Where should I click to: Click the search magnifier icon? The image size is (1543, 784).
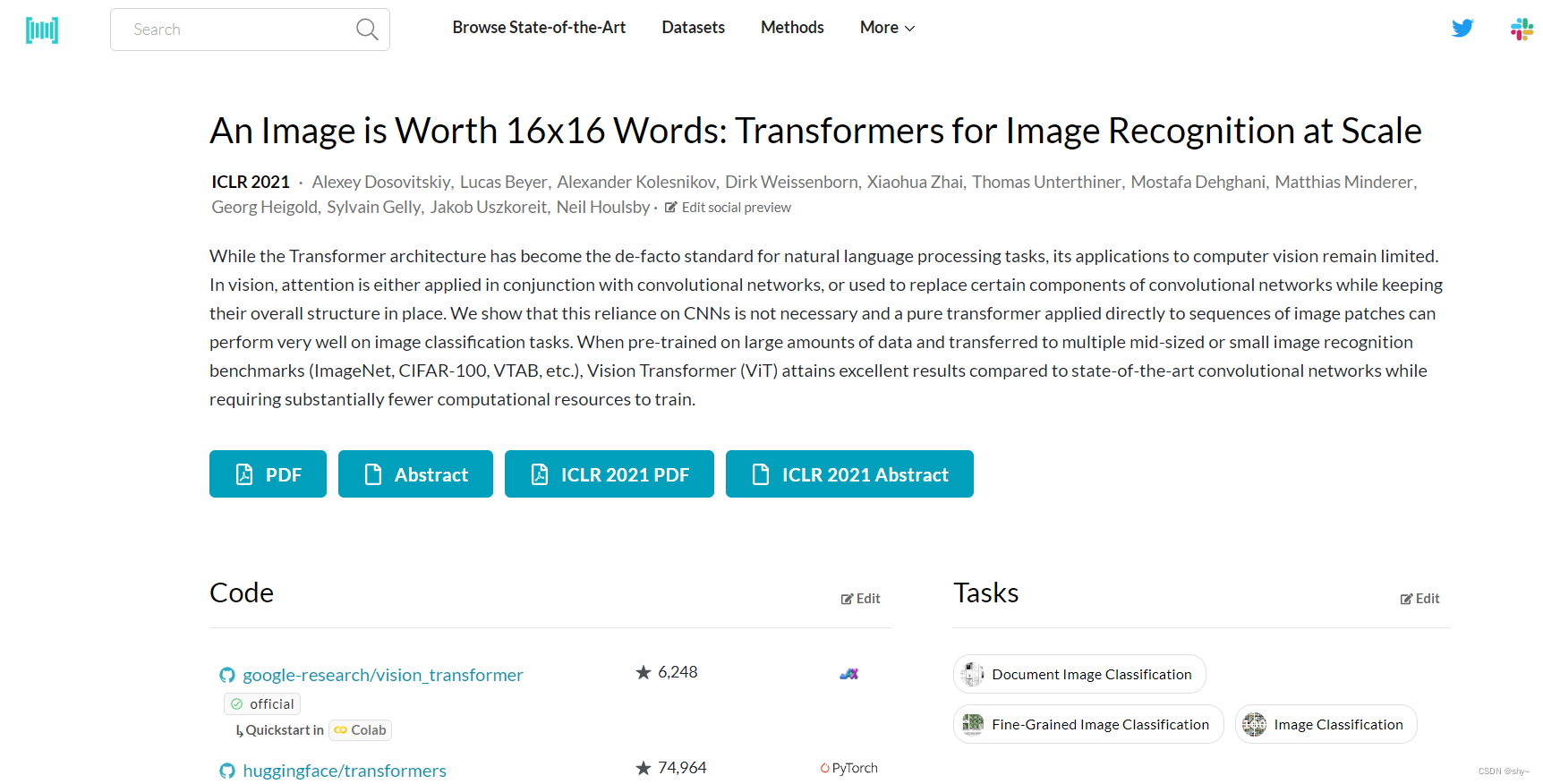(x=367, y=30)
